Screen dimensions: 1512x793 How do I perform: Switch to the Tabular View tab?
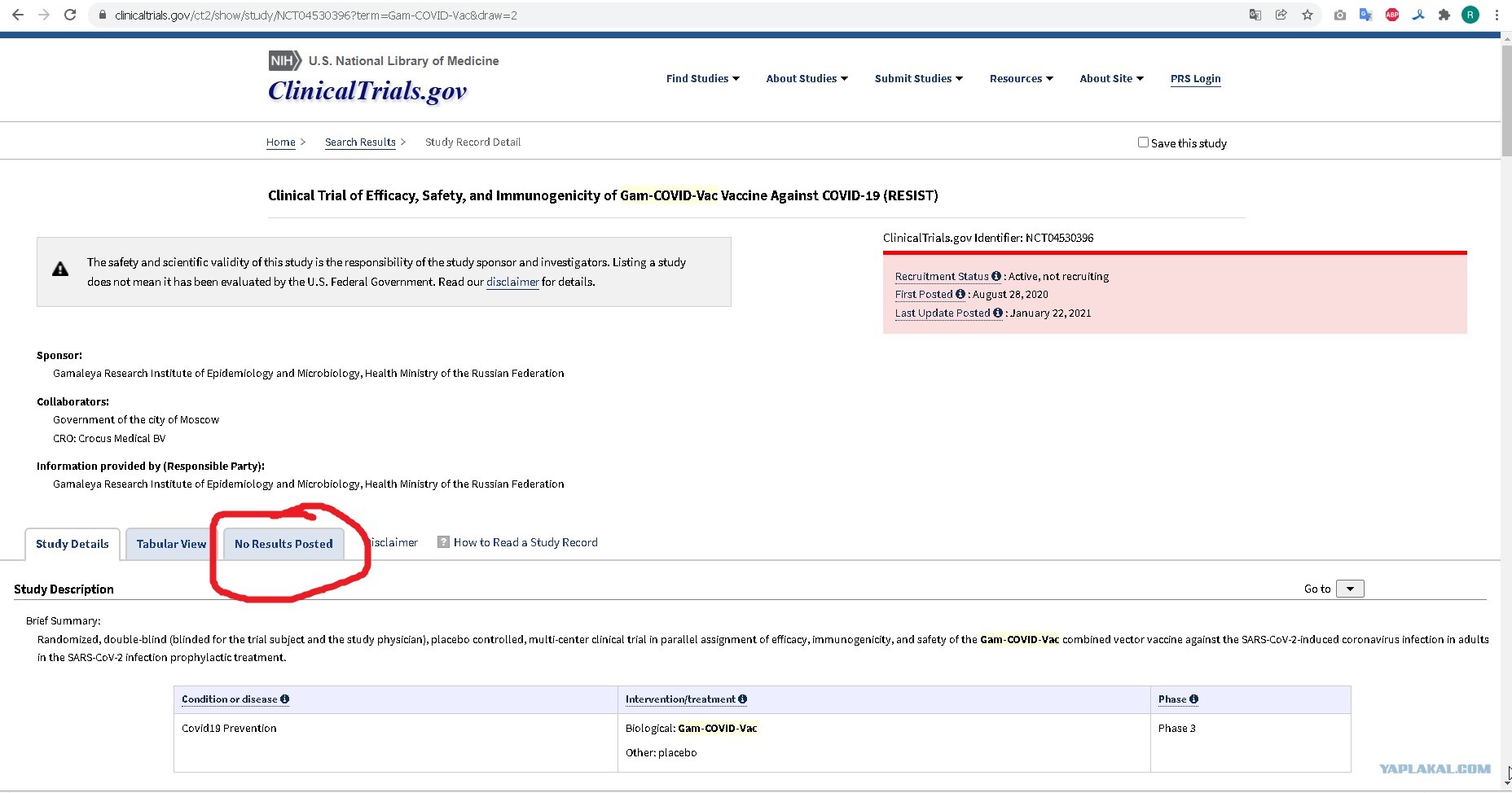171,544
